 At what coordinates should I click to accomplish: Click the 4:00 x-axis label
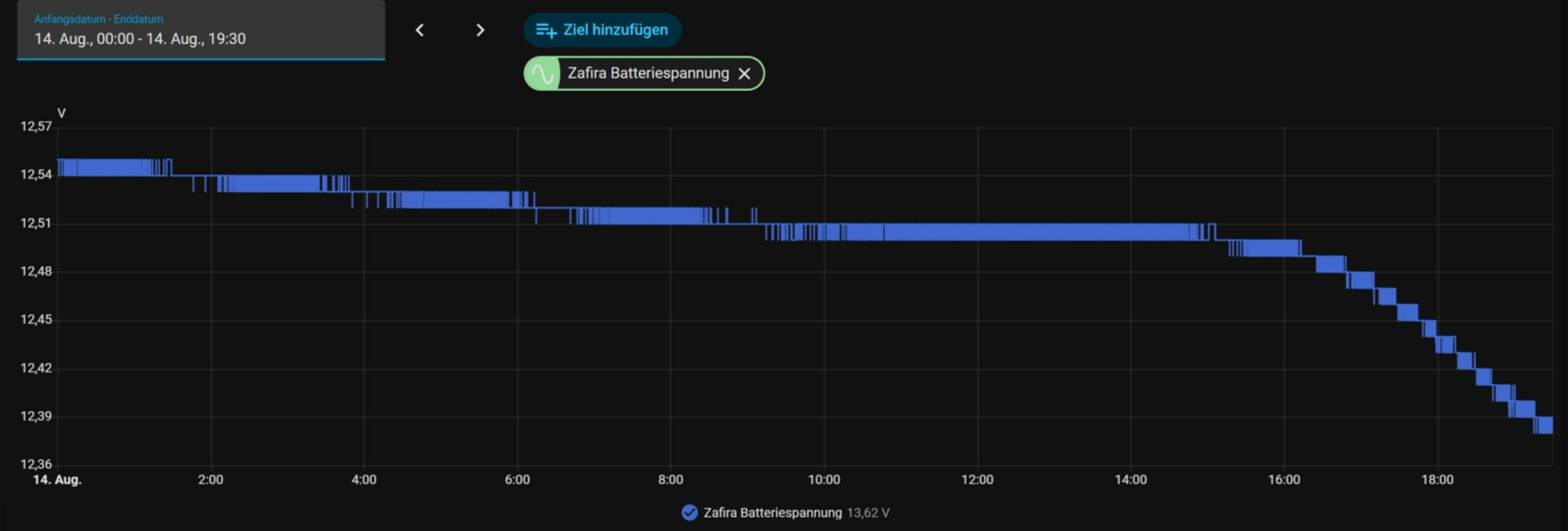(x=364, y=480)
